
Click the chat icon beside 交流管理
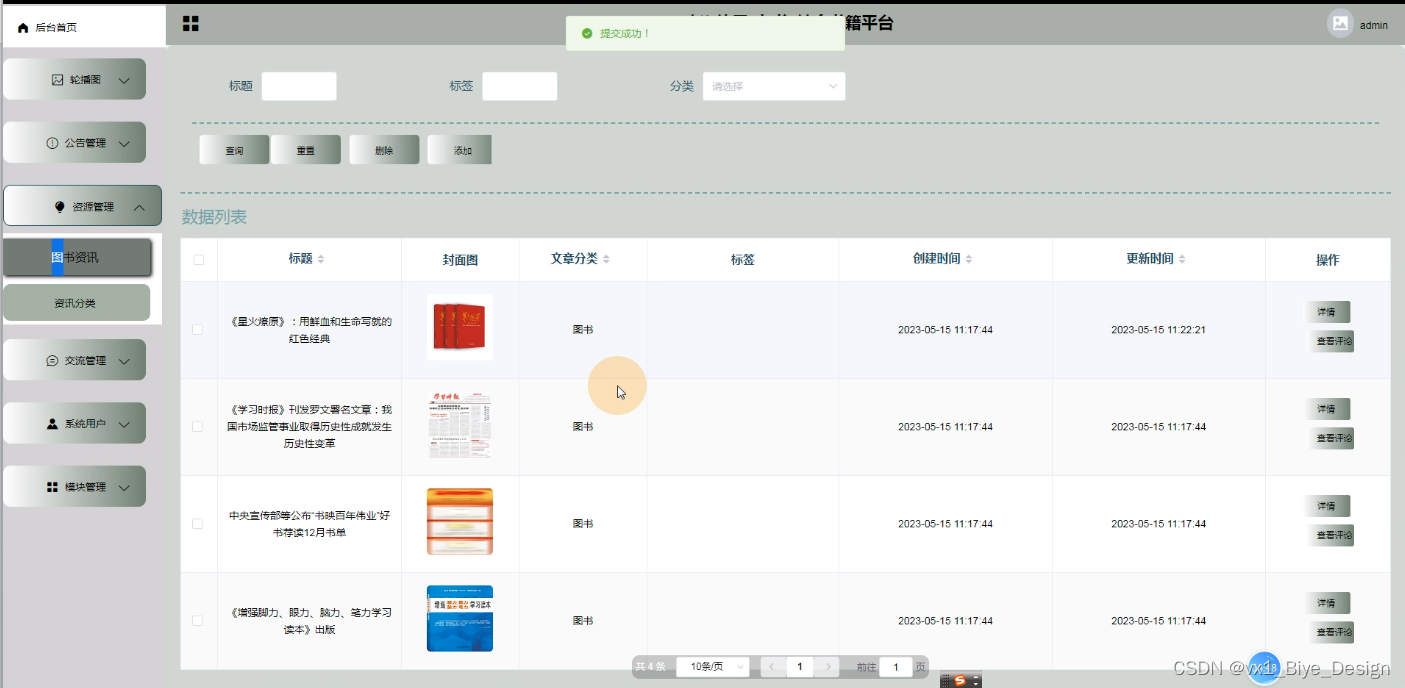pos(52,361)
